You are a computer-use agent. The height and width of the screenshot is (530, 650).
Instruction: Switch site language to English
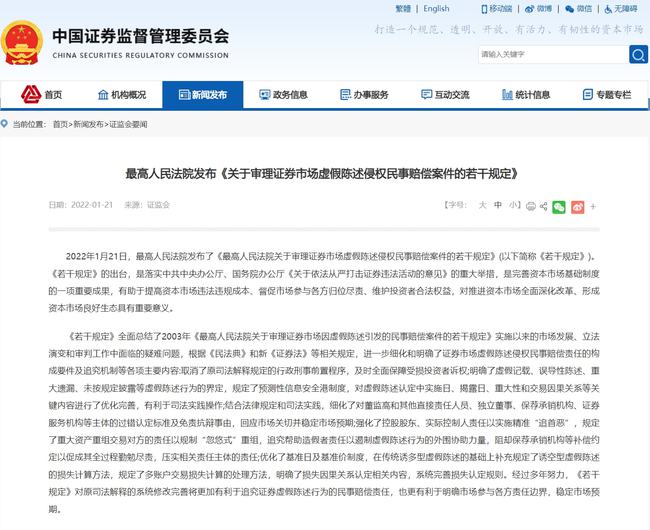point(436,9)
